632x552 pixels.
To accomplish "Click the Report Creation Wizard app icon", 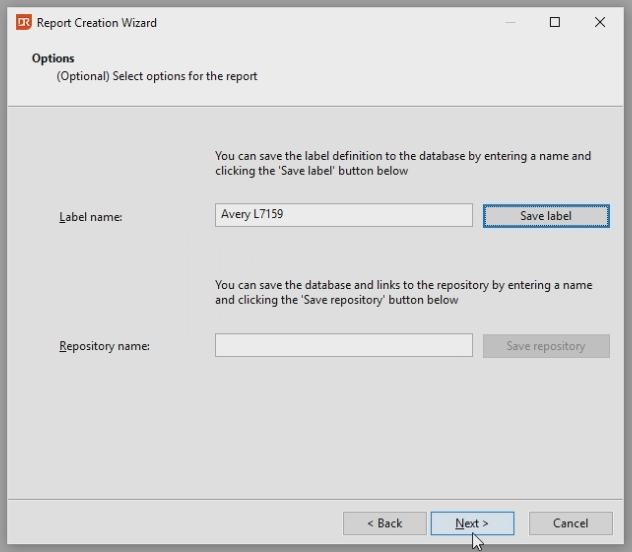I will (x=23, y=22).
